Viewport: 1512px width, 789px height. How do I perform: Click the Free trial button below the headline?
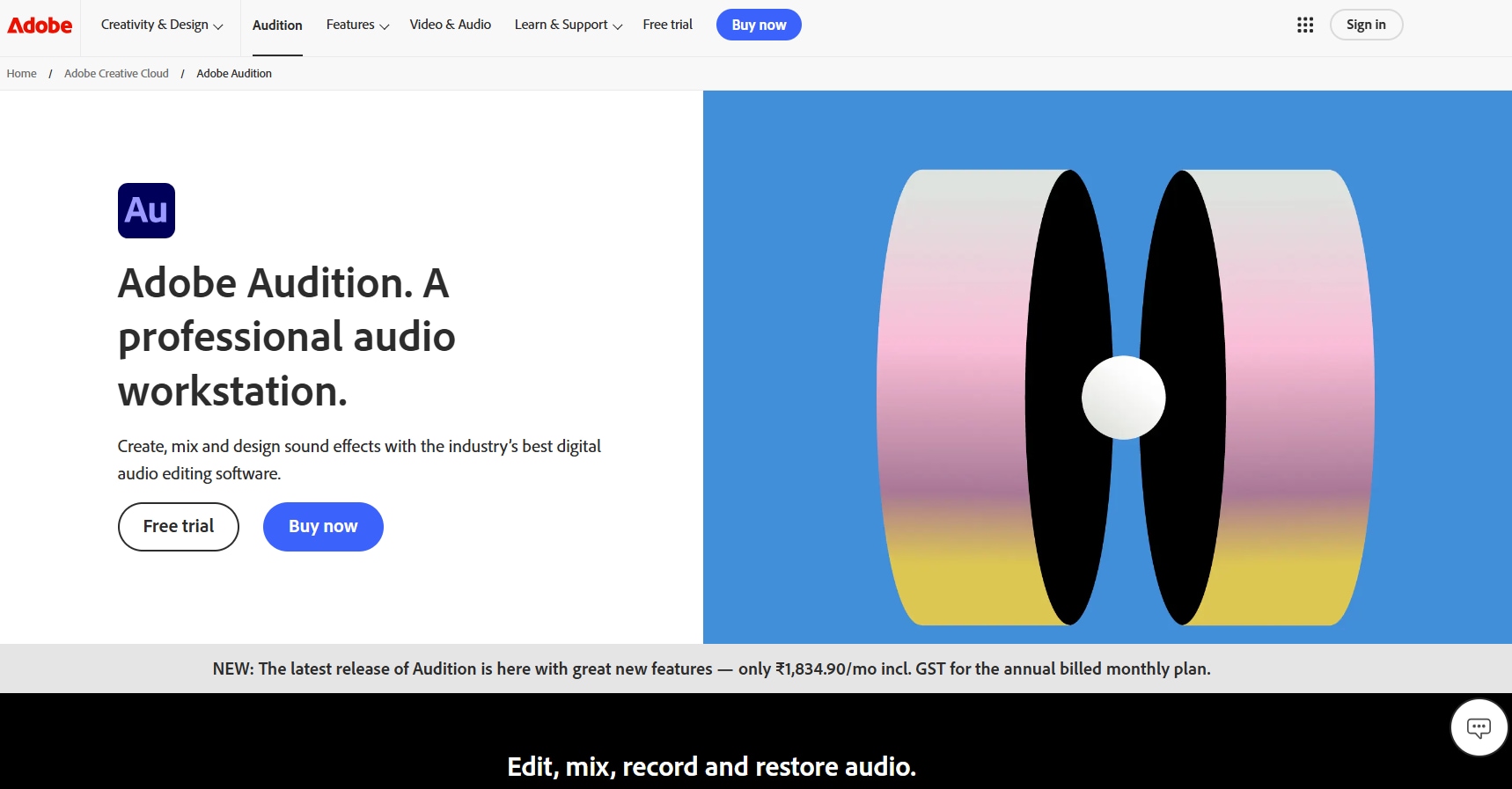(x=179, y=527)
